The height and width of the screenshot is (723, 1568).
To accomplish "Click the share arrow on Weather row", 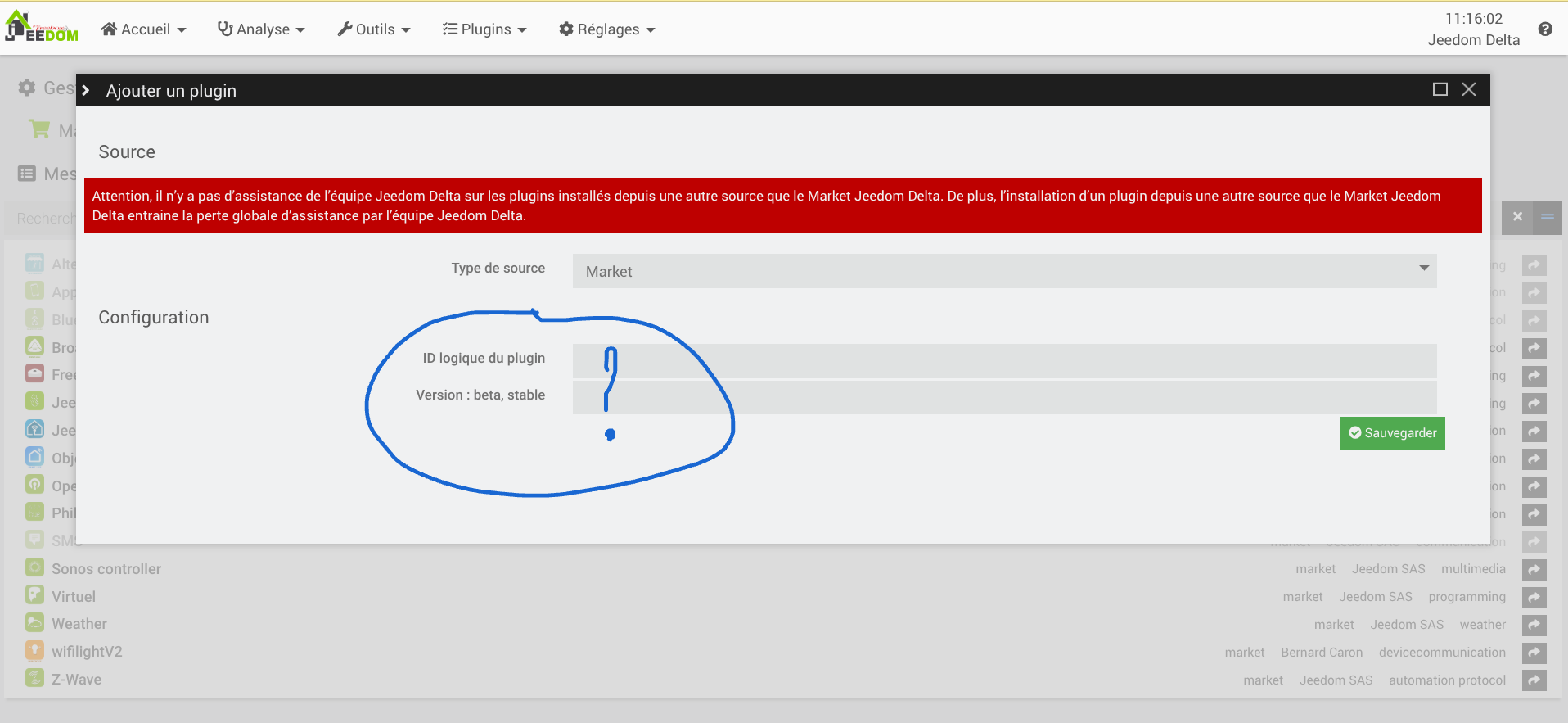I will click(1534, 625).
